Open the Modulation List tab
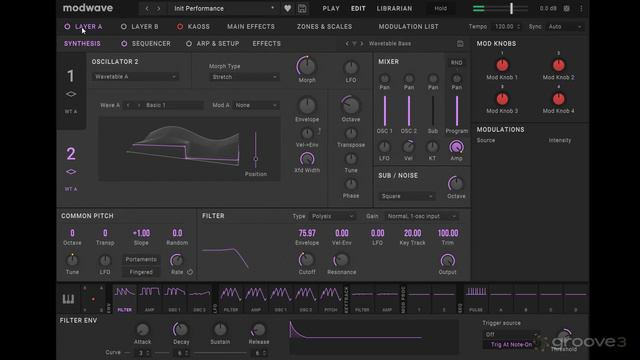The width and height of the screenshot is (640, 360). (x=409, y=27)
